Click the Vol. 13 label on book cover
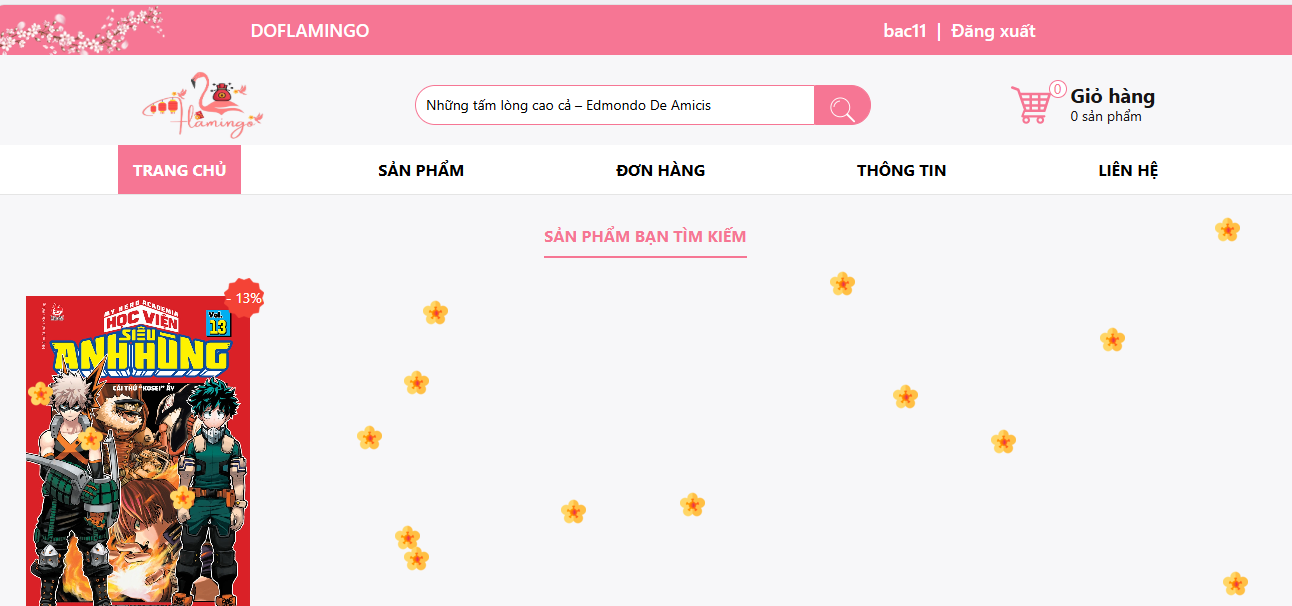Viewport: 1292px width, 606px height. coord(217,323)
